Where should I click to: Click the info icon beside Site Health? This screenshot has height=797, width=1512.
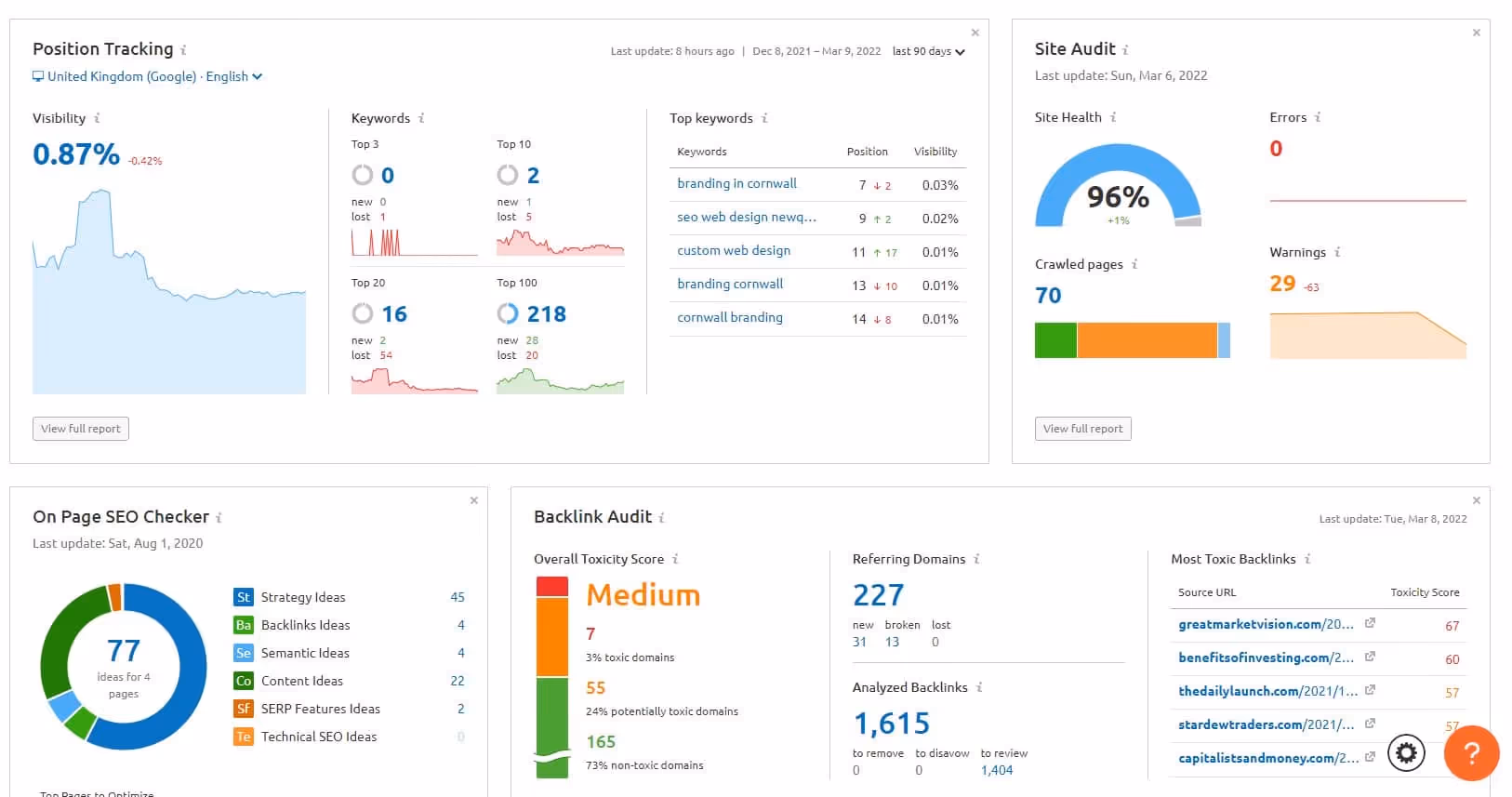click(1113, 117)
